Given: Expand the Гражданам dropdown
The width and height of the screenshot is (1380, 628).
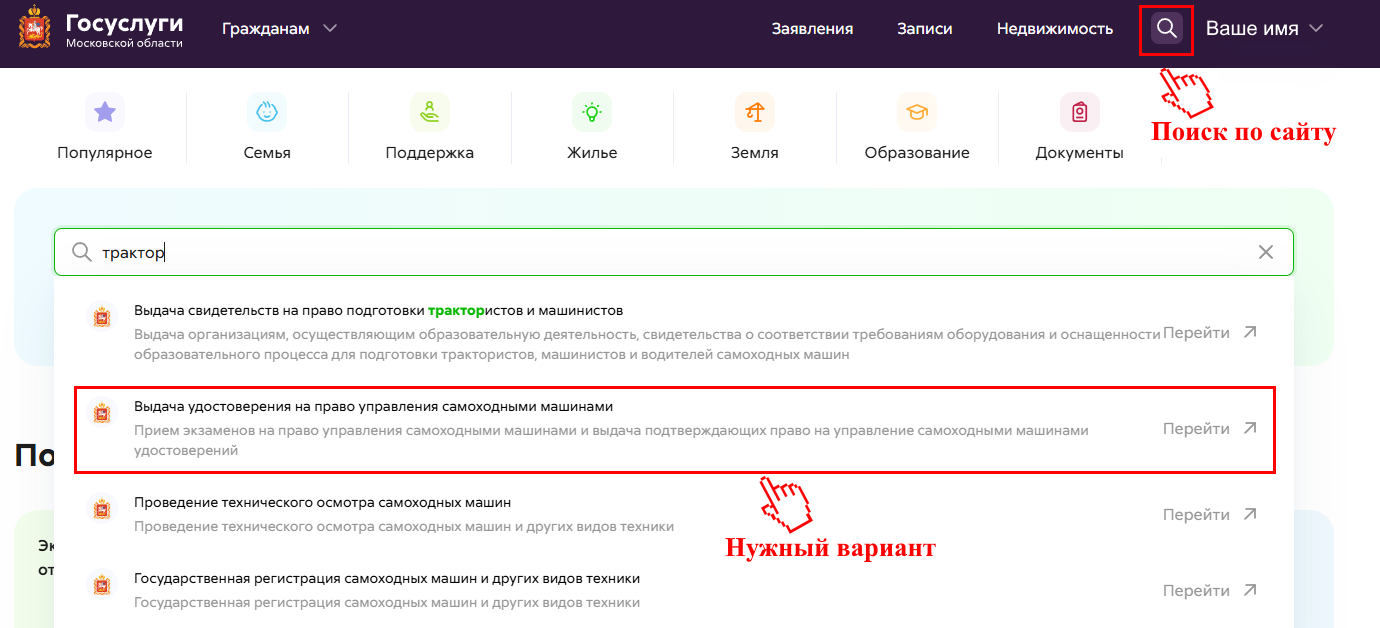Looking at the screenshot, I should [280, 29].
